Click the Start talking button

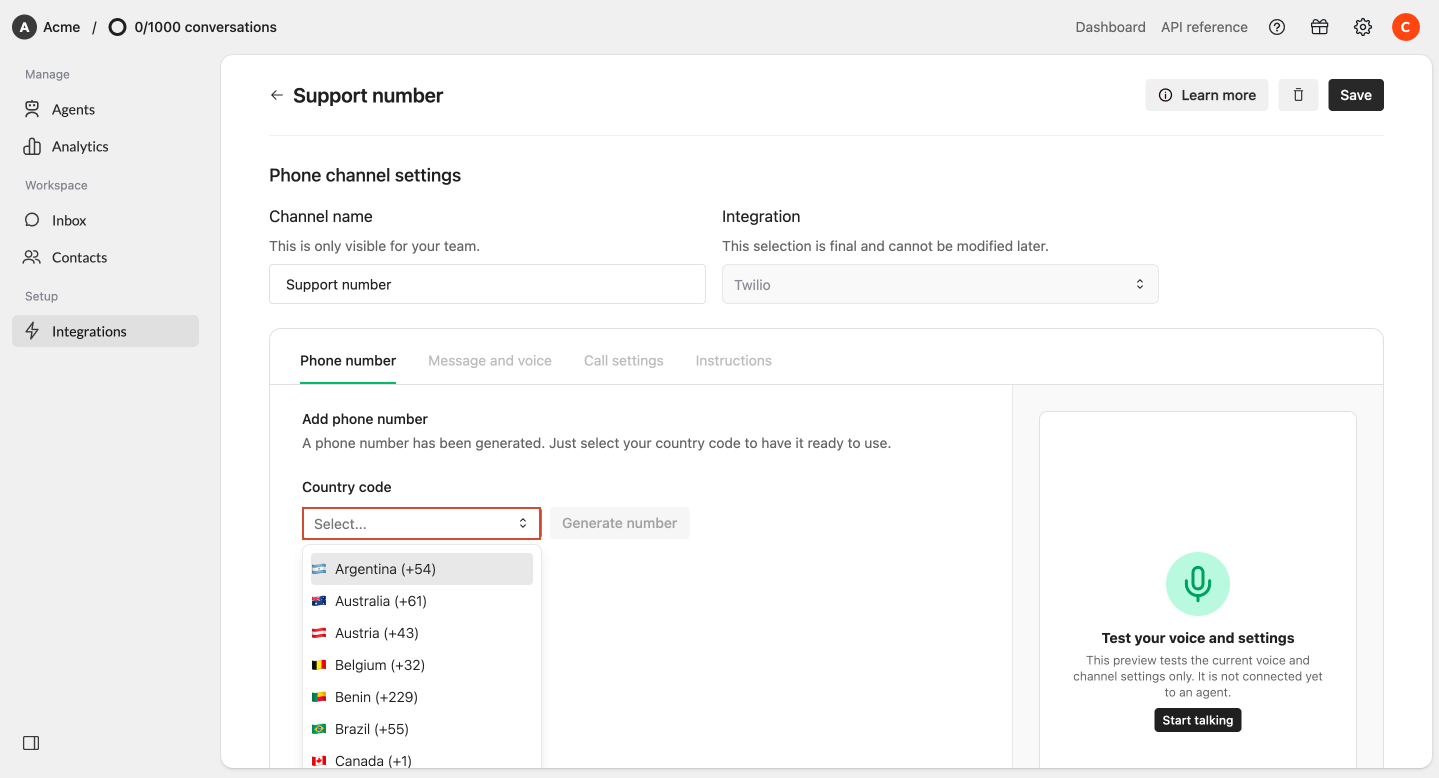(x=1198, y=720)
